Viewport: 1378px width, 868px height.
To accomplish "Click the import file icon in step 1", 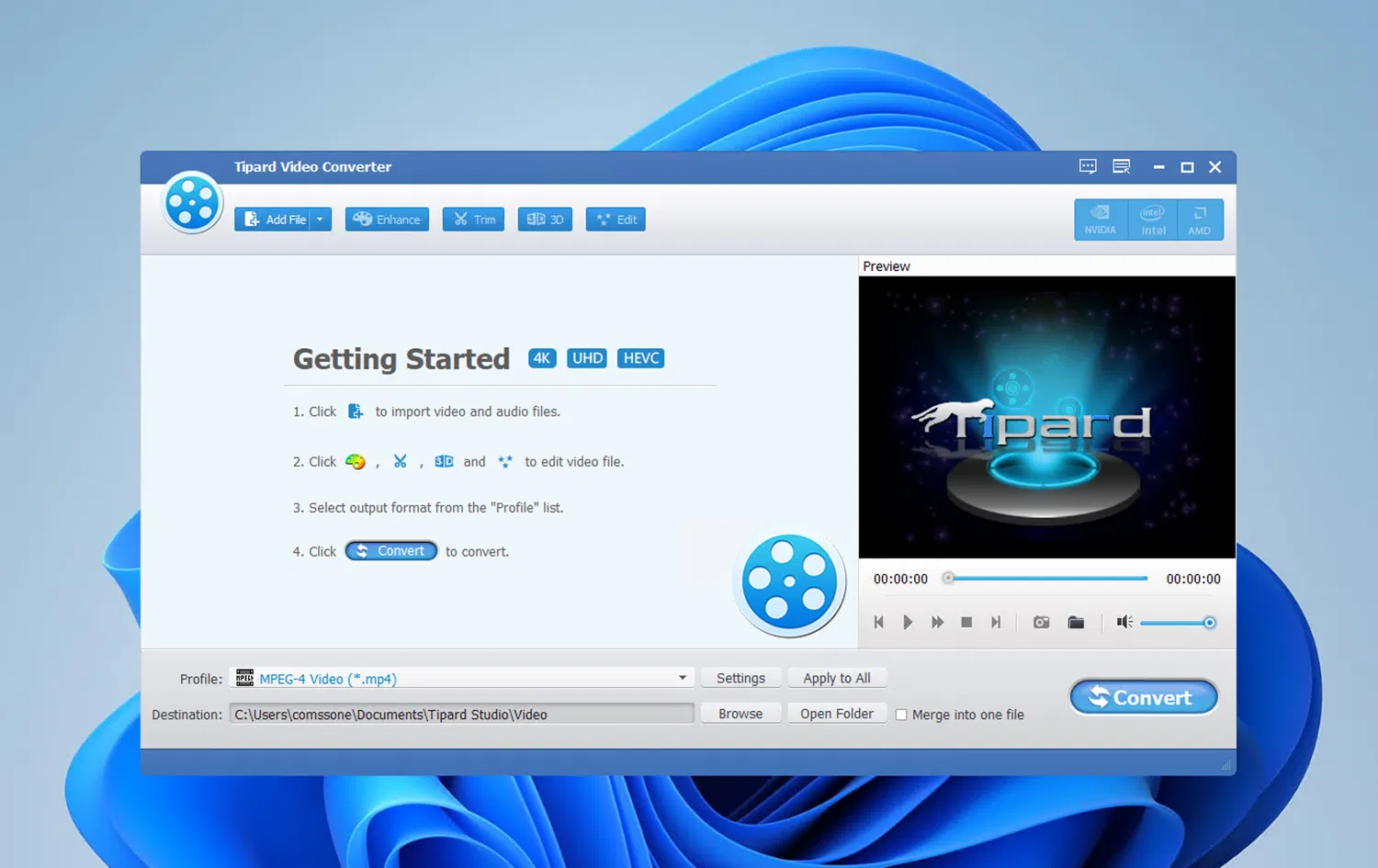I will pos(356,411).
